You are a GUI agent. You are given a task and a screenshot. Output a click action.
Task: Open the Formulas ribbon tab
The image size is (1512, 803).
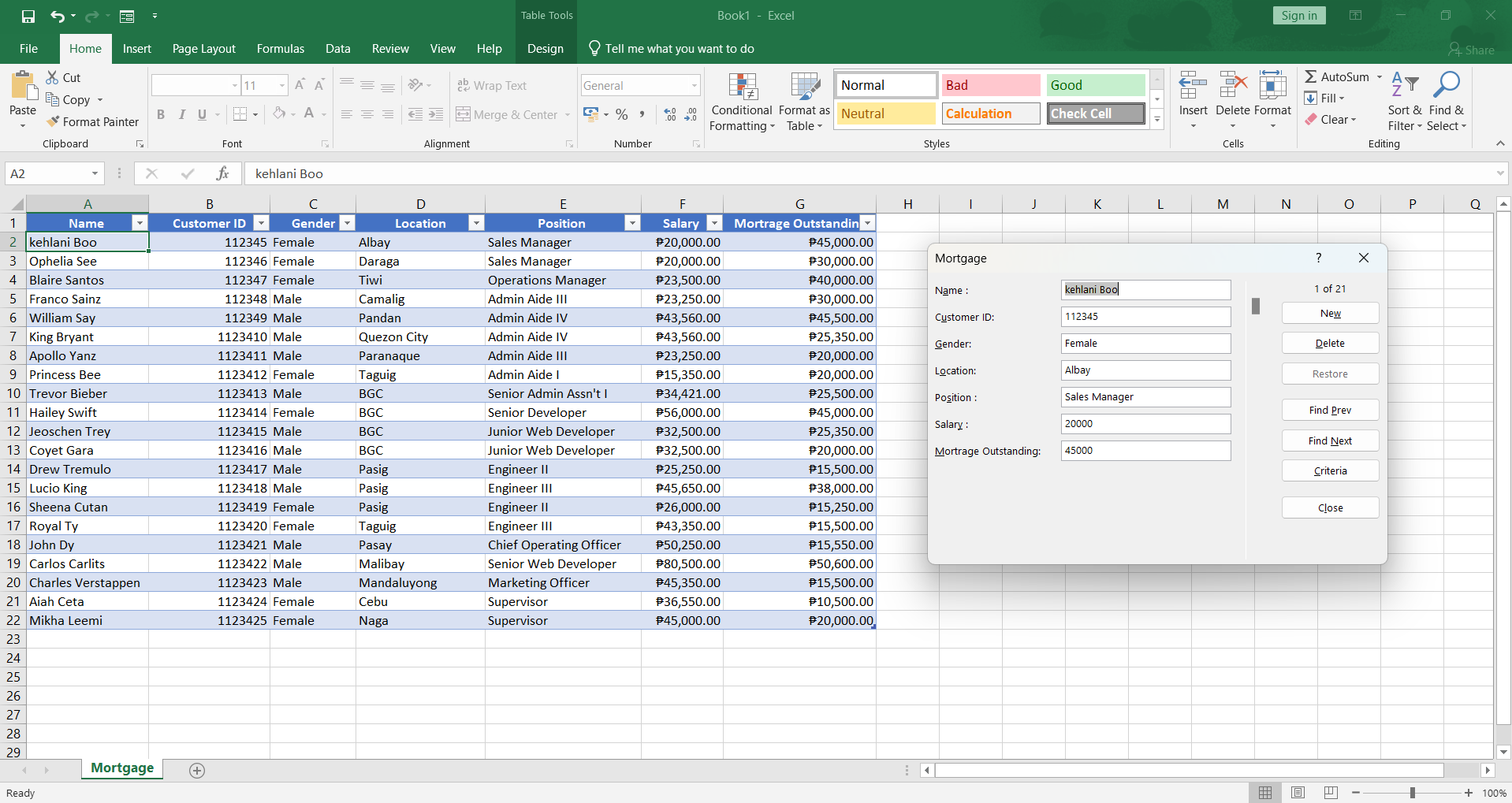click(x=280, y=49)
